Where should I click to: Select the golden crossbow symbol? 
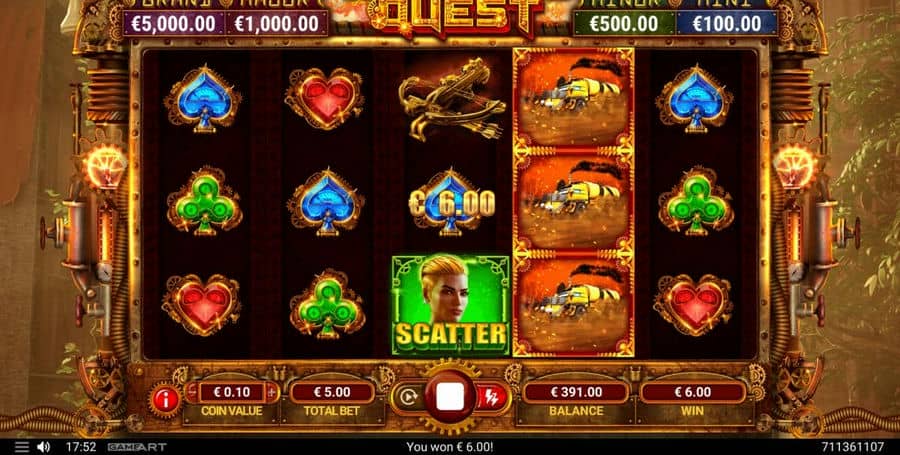452,99
